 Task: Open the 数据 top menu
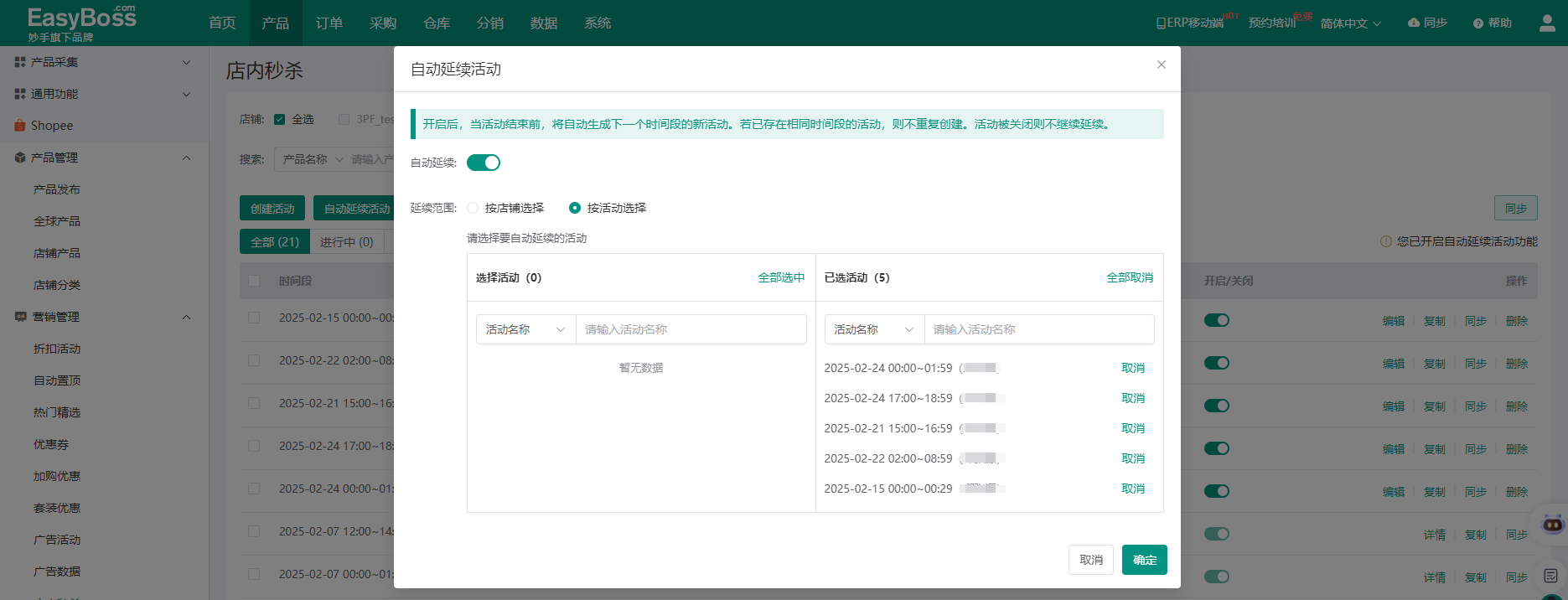(x=544, y=23)
